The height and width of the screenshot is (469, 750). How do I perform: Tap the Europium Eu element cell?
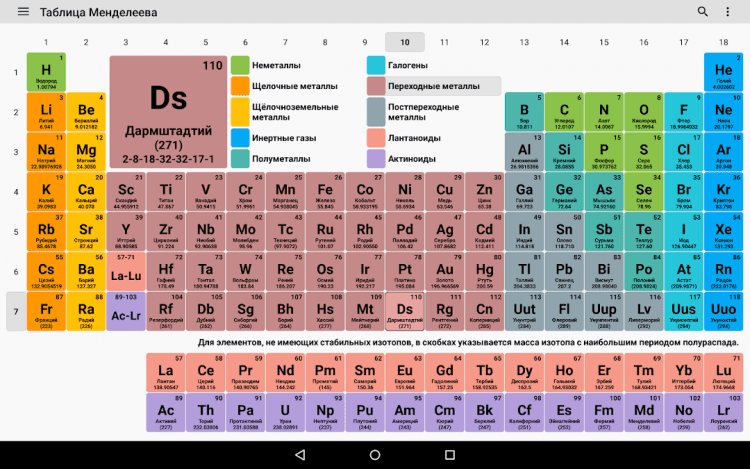405,373
